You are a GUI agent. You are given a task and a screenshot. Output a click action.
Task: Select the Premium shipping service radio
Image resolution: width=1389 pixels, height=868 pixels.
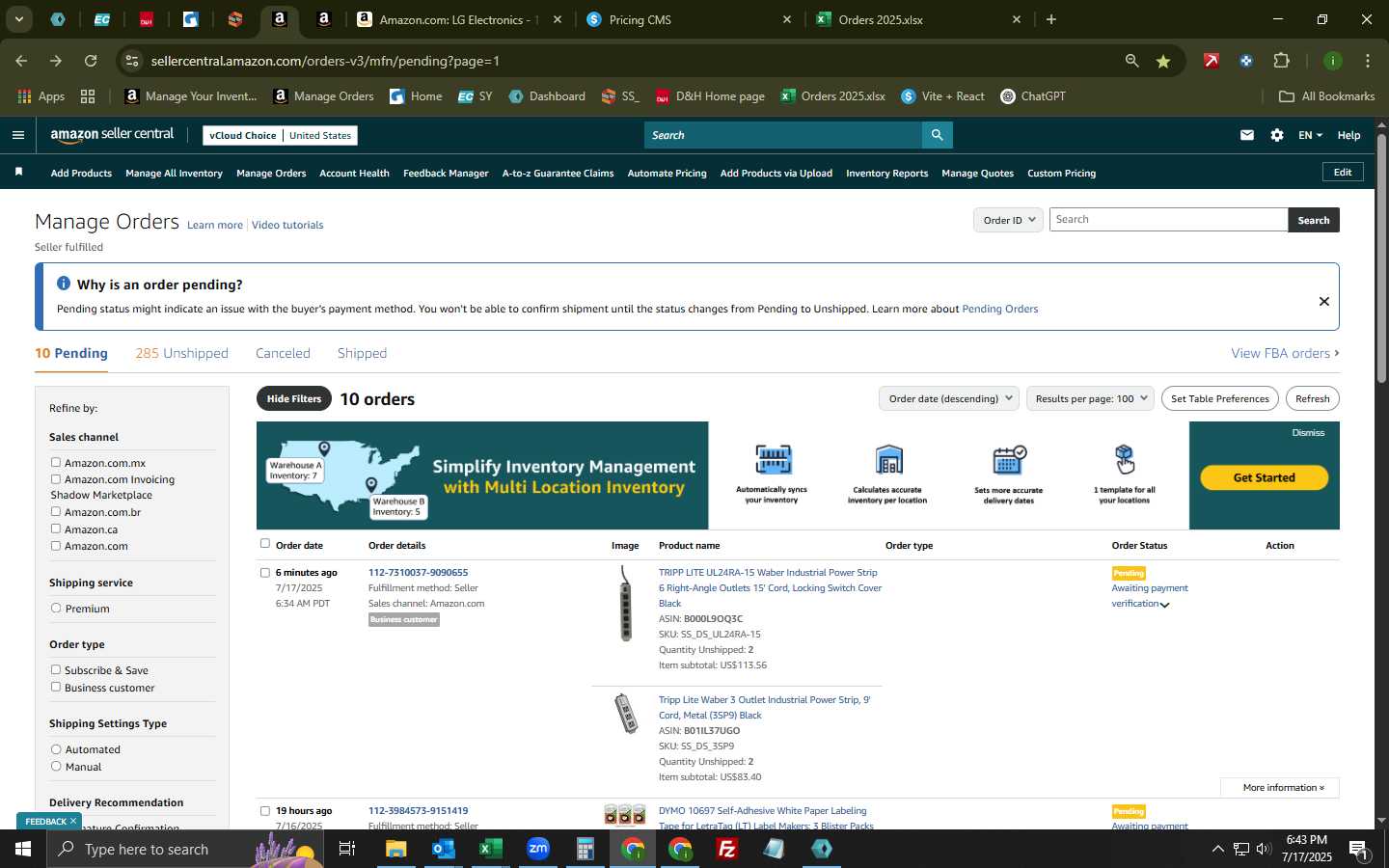click(x=56, y=609)
